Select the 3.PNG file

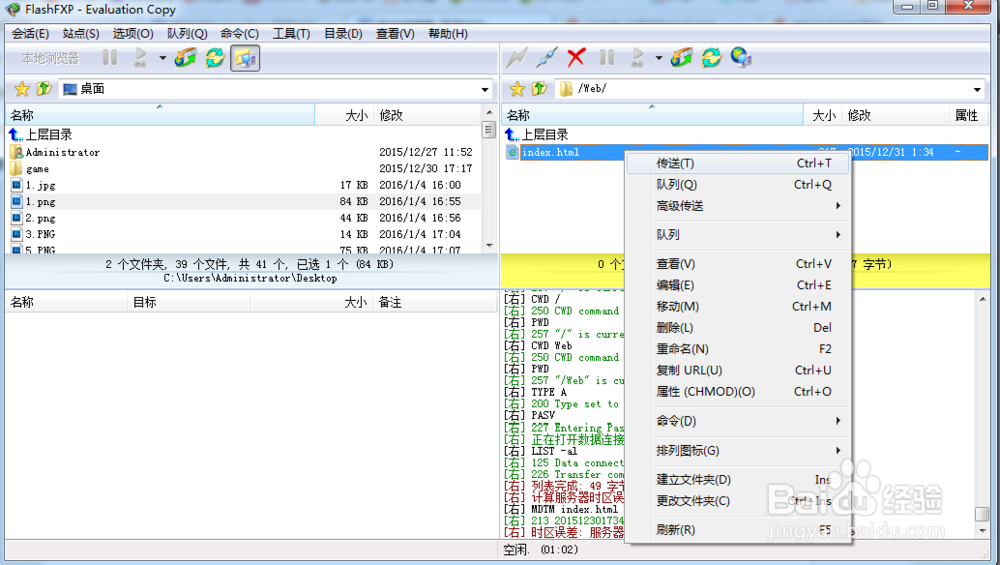(x=40, y=235)
